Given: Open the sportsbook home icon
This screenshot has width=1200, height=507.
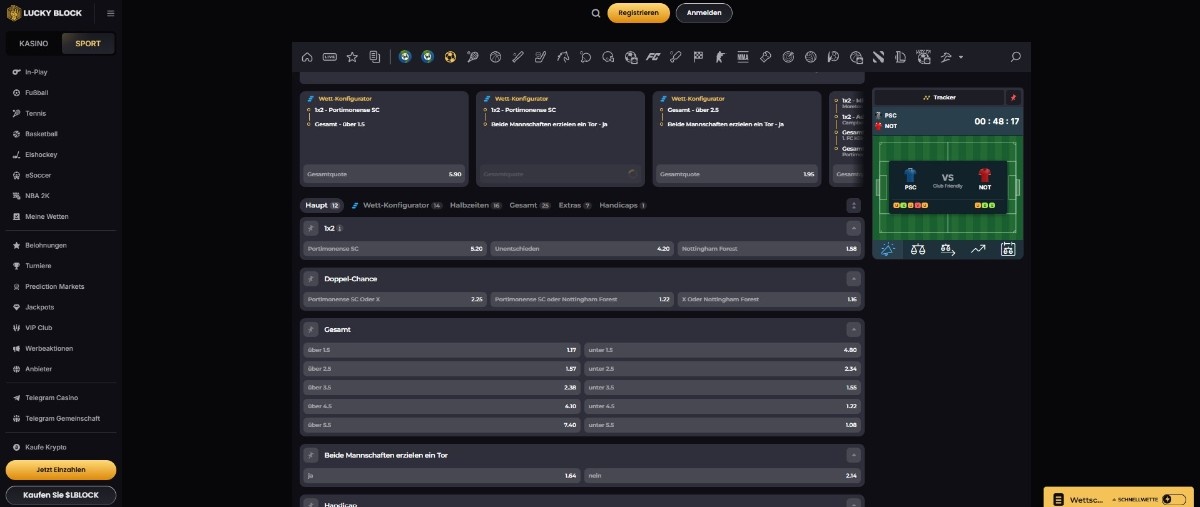Looking at the screenshot, I should click(307, 57).
